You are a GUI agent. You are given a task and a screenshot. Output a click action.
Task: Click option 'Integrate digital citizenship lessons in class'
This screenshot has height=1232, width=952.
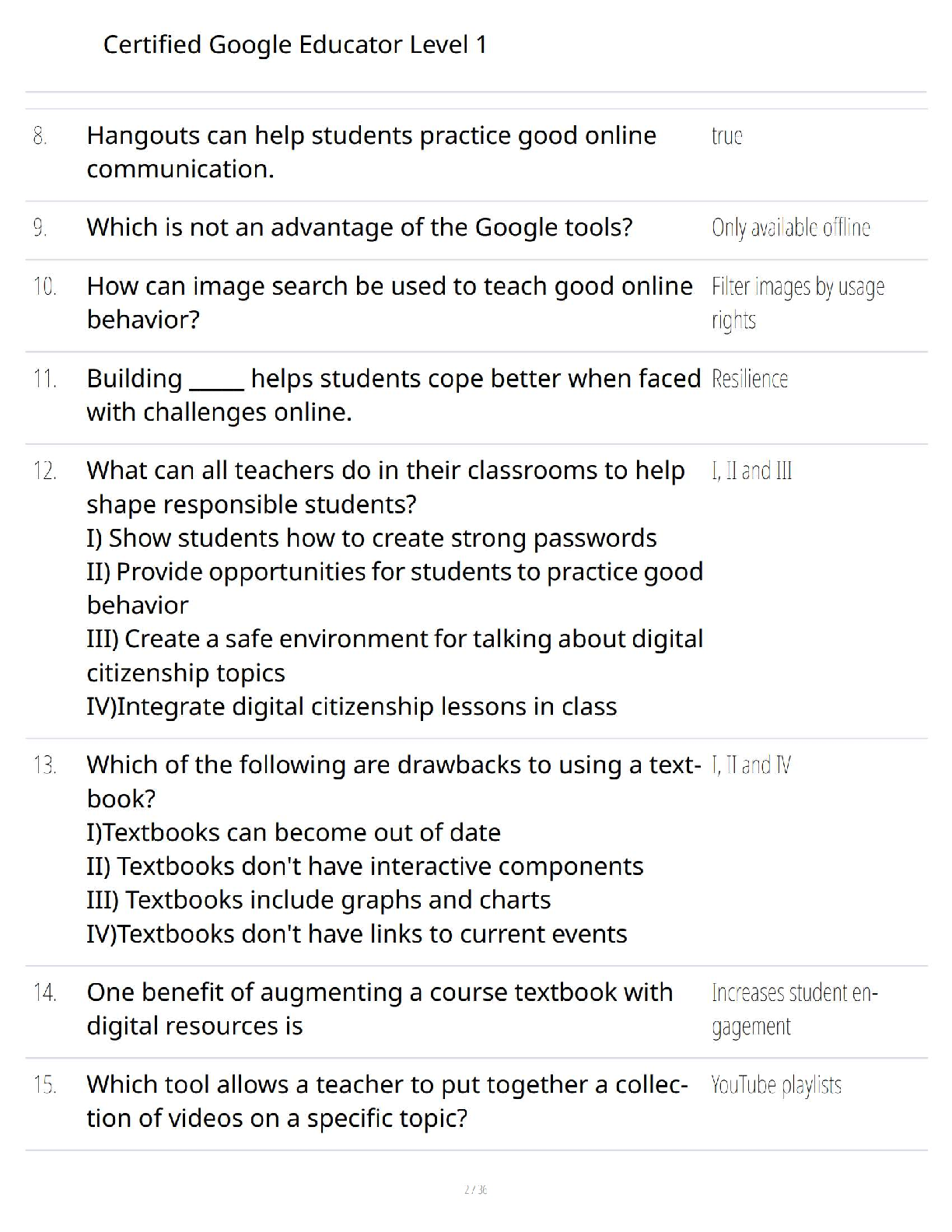click(352, 706)
